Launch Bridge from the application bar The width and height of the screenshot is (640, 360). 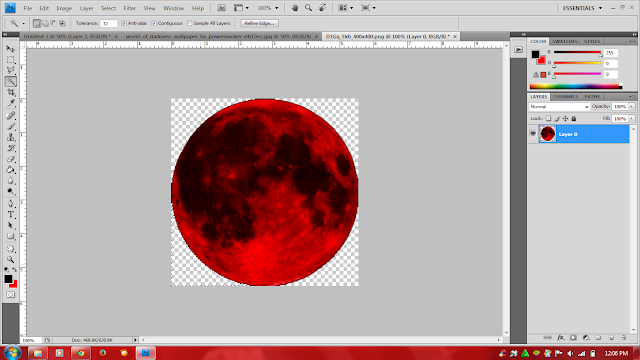coord(222,8)
